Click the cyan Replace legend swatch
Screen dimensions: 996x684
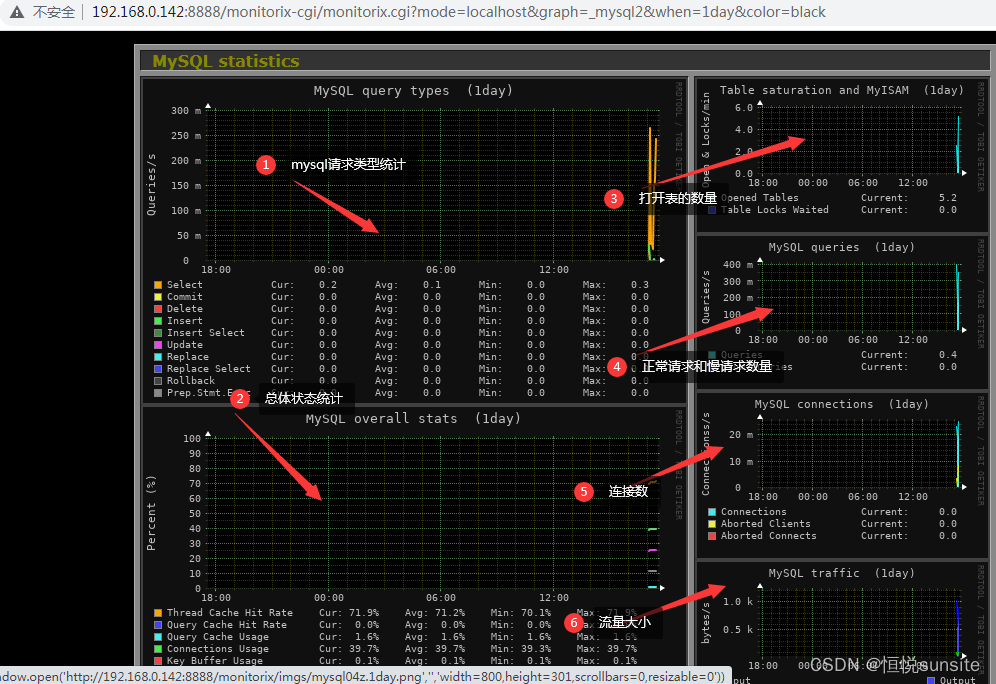[x=158, y=357]
